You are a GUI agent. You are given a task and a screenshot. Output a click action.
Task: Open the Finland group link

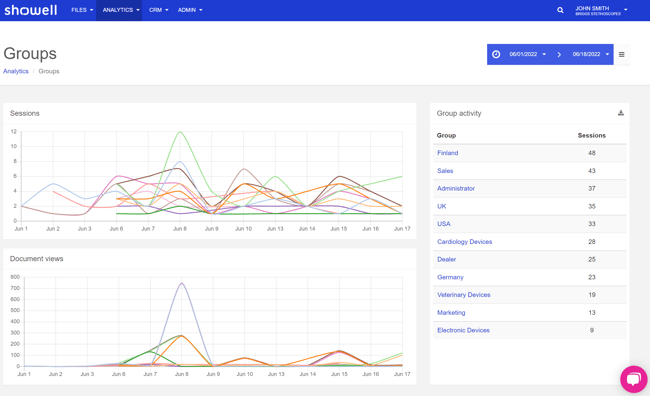click(x=447, y=153)
